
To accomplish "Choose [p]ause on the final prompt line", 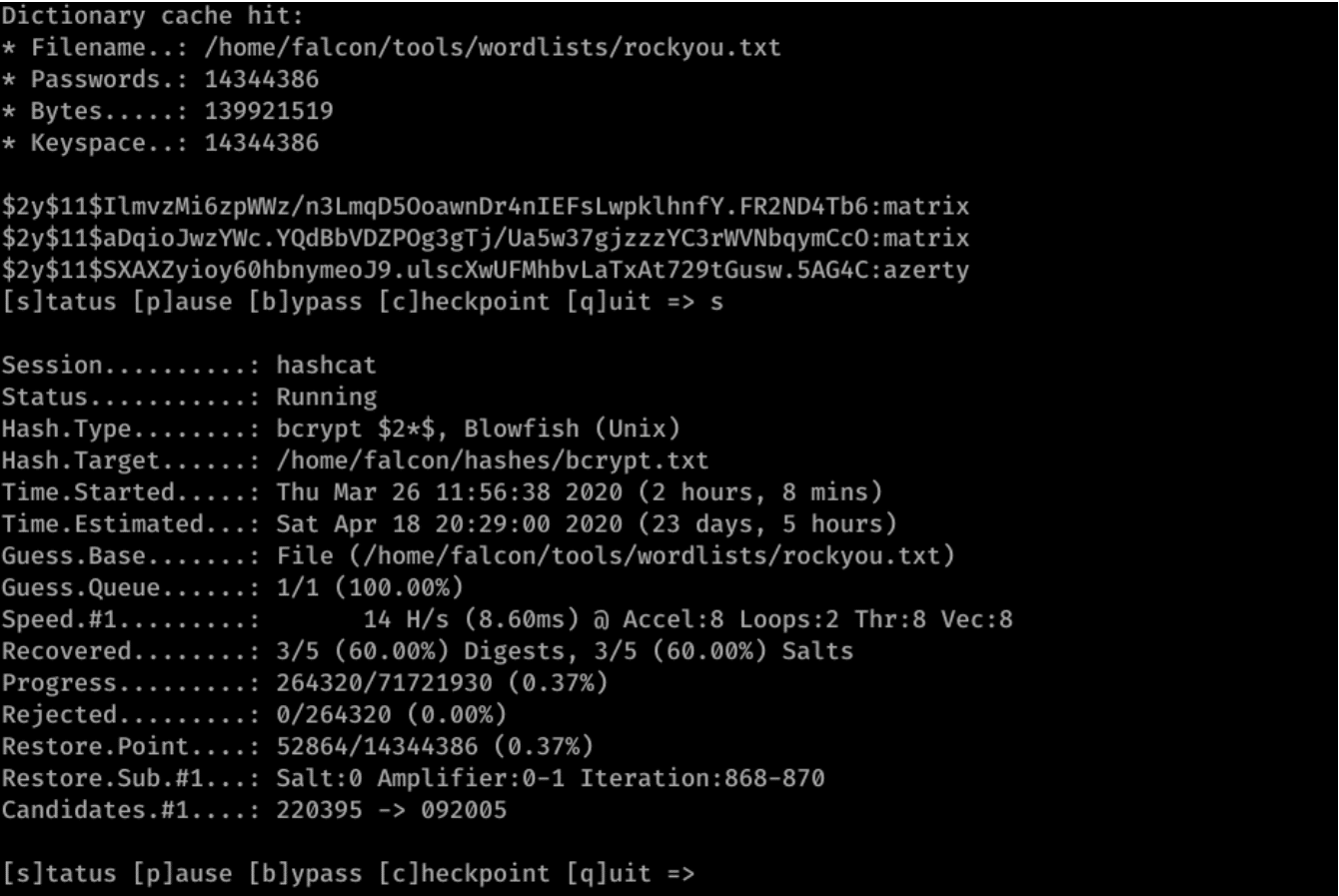I will coord(182,874).
